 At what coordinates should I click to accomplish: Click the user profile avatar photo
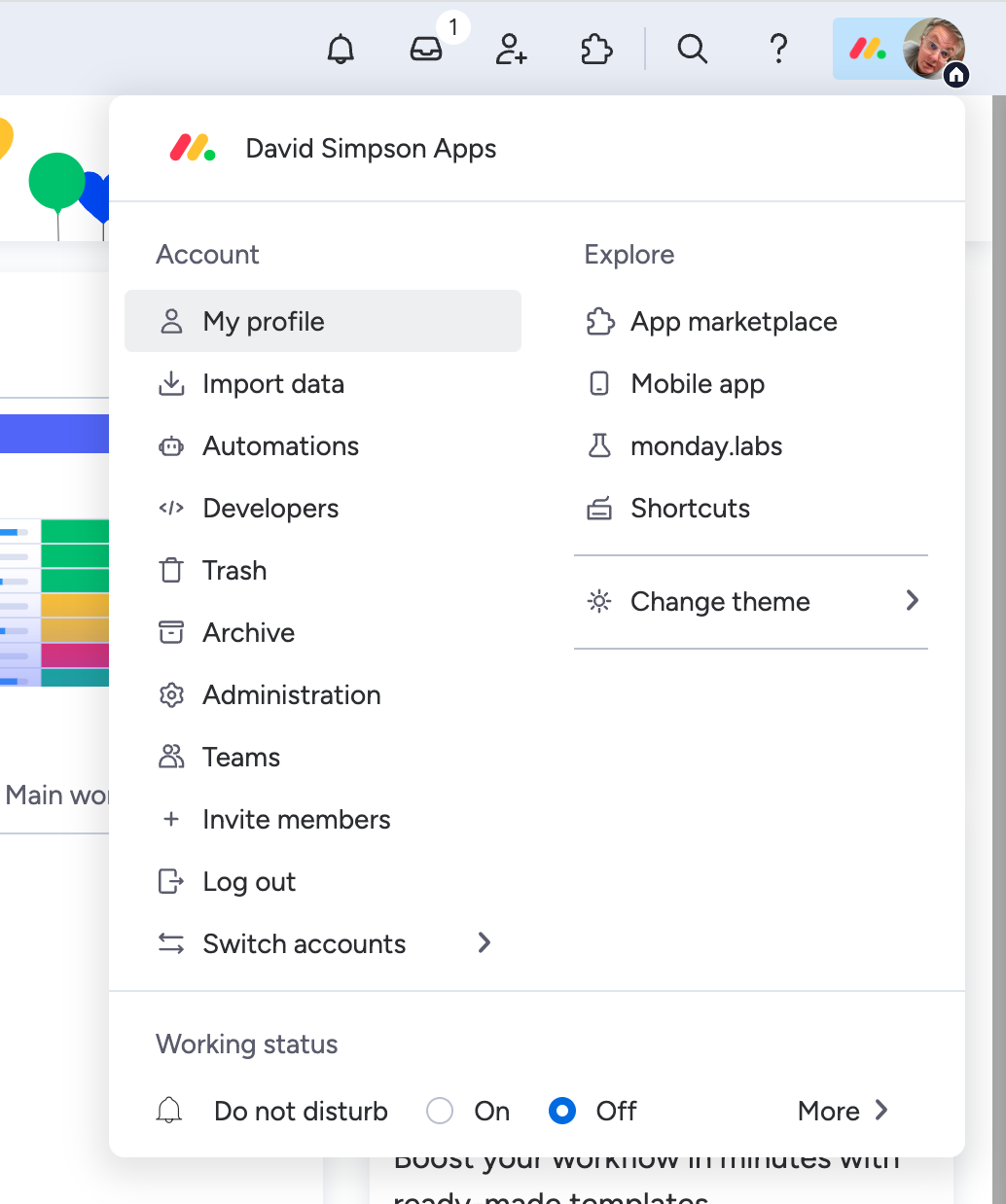(x=934, y=49)
